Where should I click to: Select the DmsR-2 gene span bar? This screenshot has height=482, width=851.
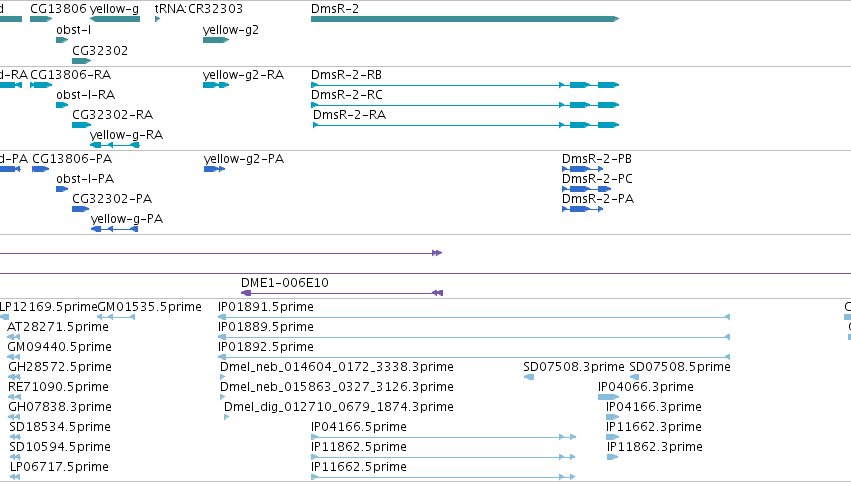pos(465,19)
